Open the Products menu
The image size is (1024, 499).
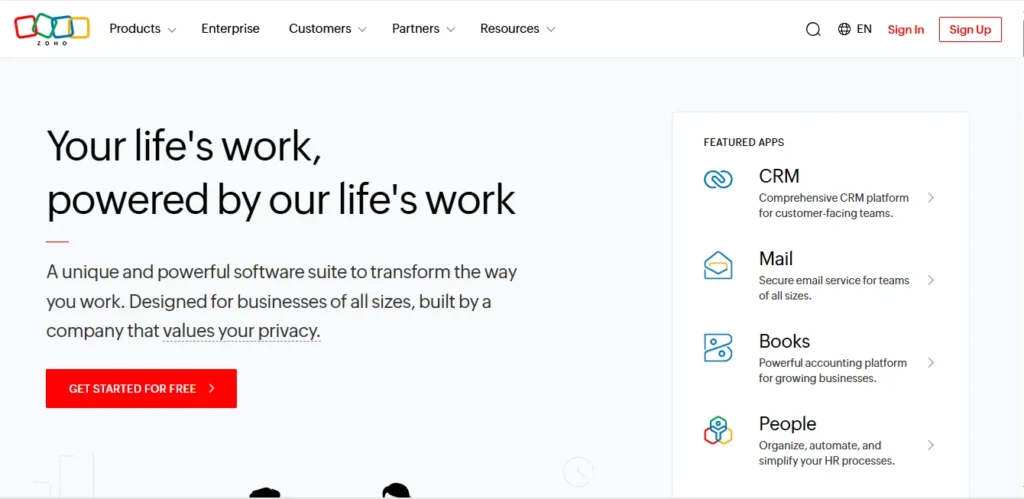coord(135,29)
